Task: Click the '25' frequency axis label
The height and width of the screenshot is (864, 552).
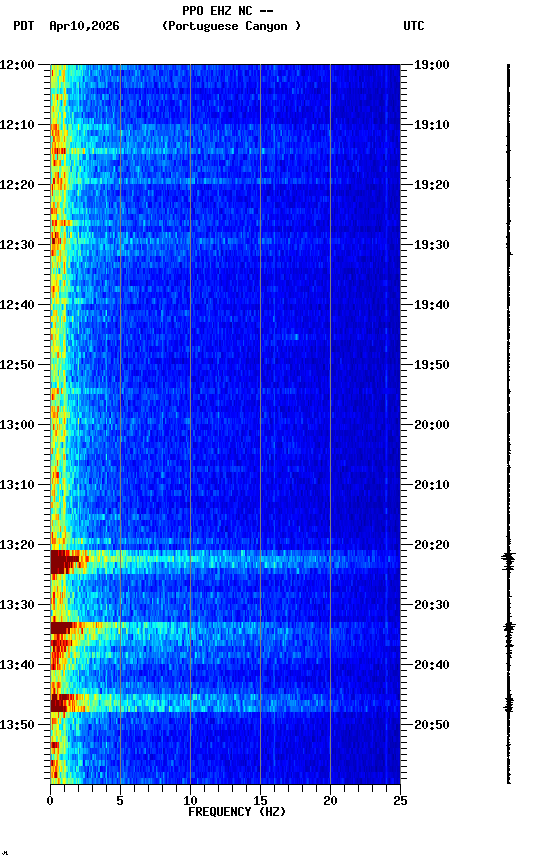Action: 400,801
